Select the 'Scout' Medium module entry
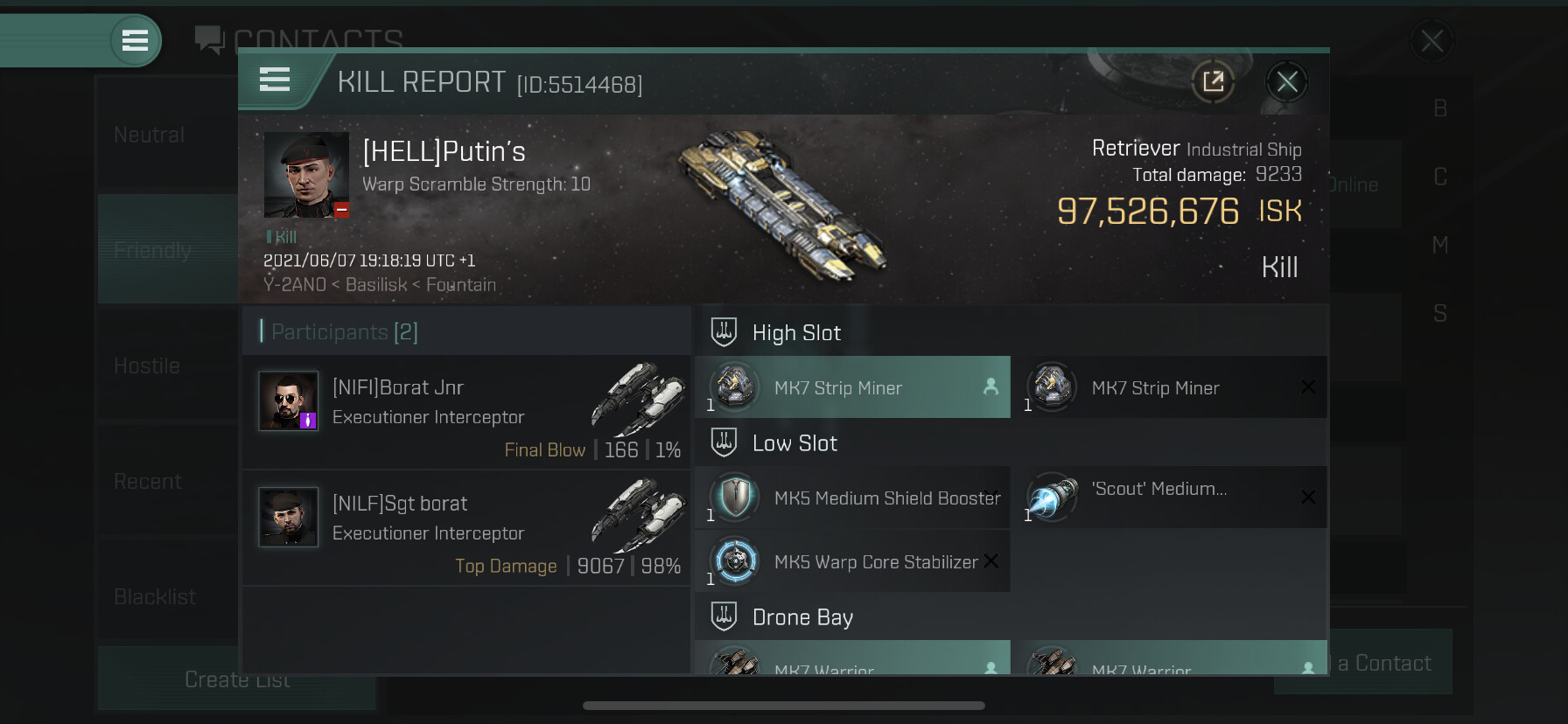The image size is (1568, 724). [x=1169, y=497]
